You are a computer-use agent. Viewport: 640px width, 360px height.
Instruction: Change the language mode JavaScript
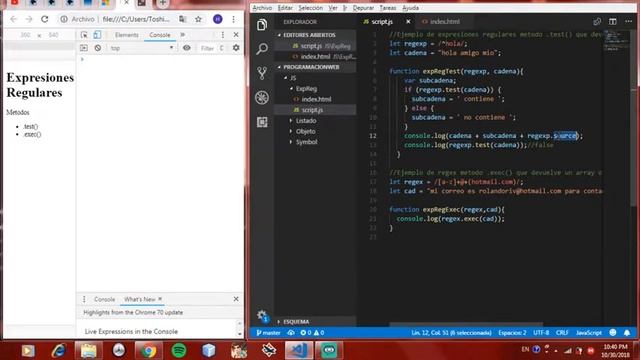(589, 333)
